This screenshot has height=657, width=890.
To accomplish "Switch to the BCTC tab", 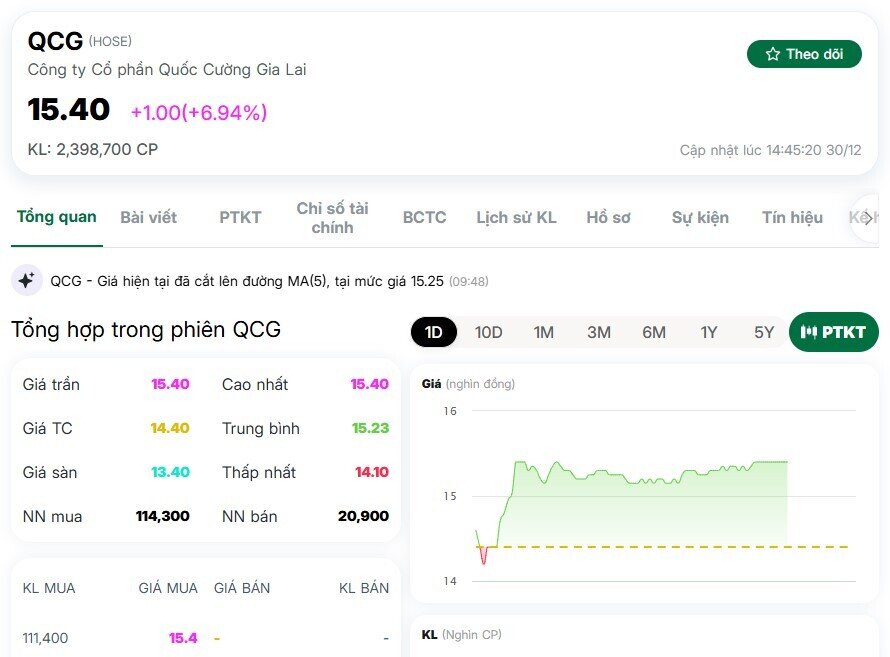I will [x=424, y=217].
